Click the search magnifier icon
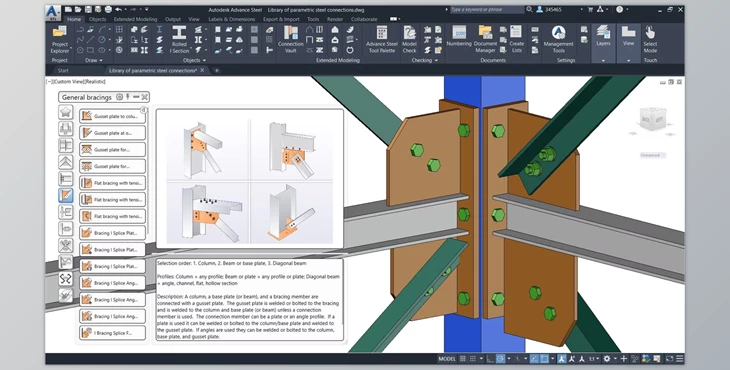The height and width of the screenshot is (370, 730). click(x=529, y=9)
